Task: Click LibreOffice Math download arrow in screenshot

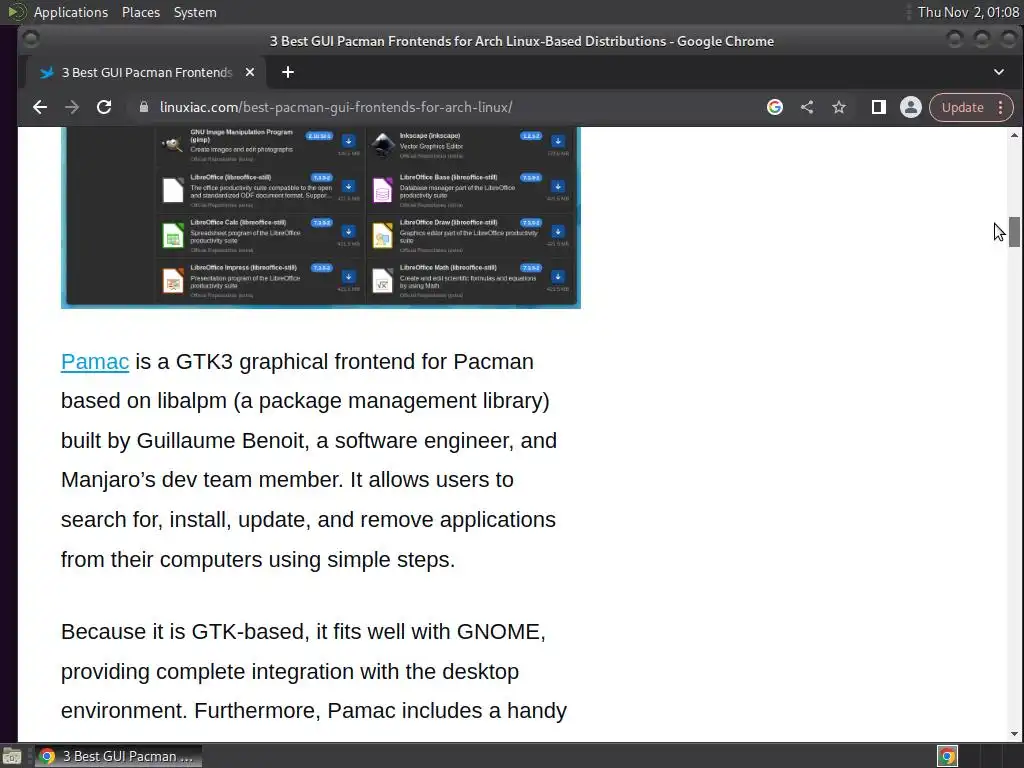Action: point(558,277)
